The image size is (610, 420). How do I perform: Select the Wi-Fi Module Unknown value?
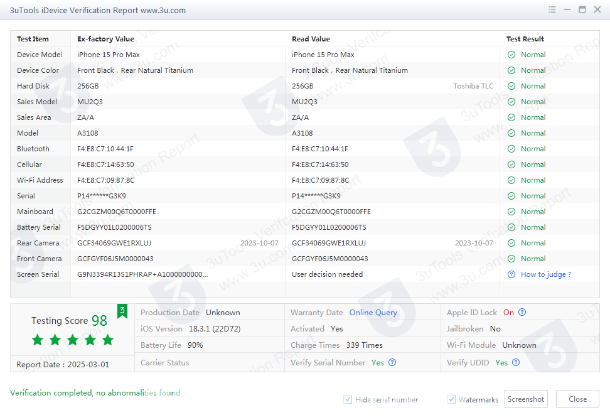click(x=519, y=345)
